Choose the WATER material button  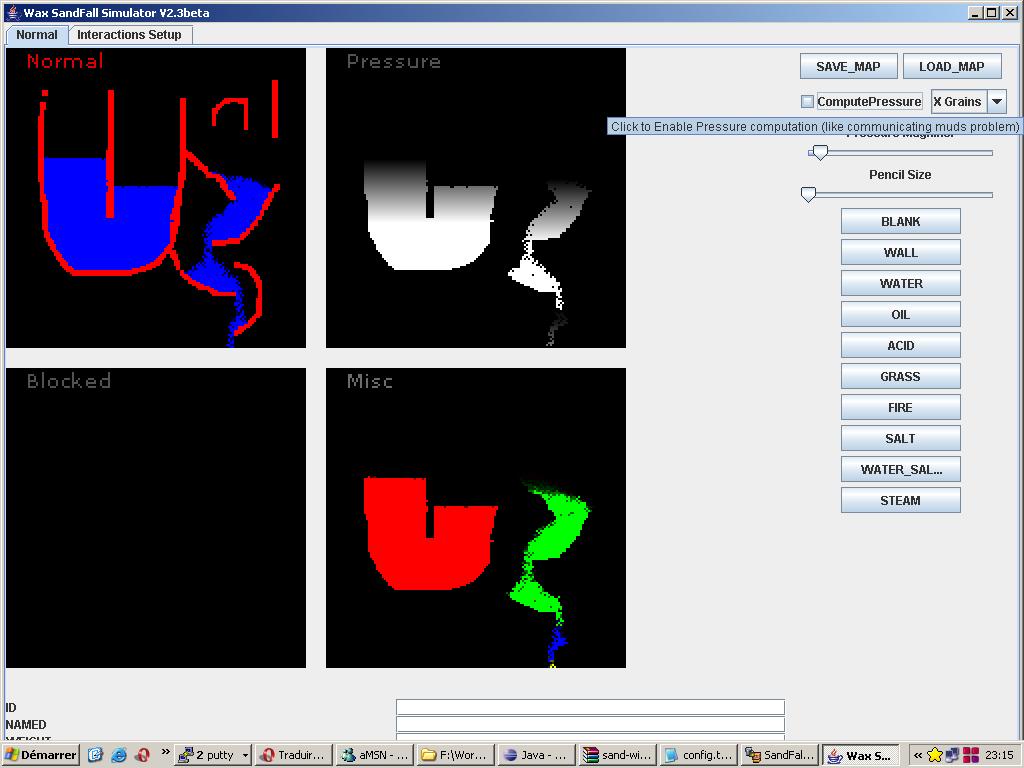[x=900, y=283]
